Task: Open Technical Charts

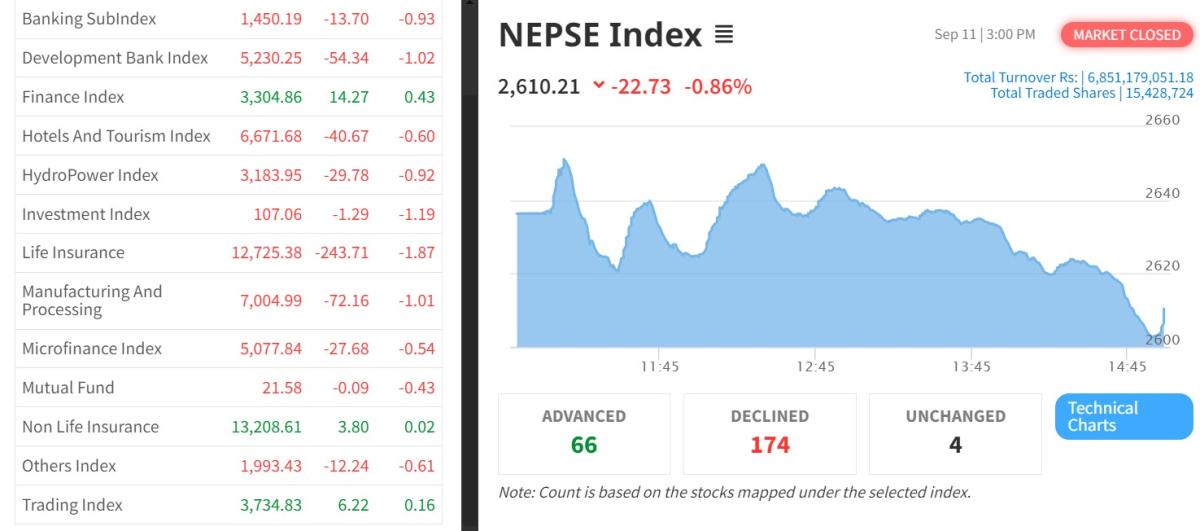Action: click(1123, 416)
